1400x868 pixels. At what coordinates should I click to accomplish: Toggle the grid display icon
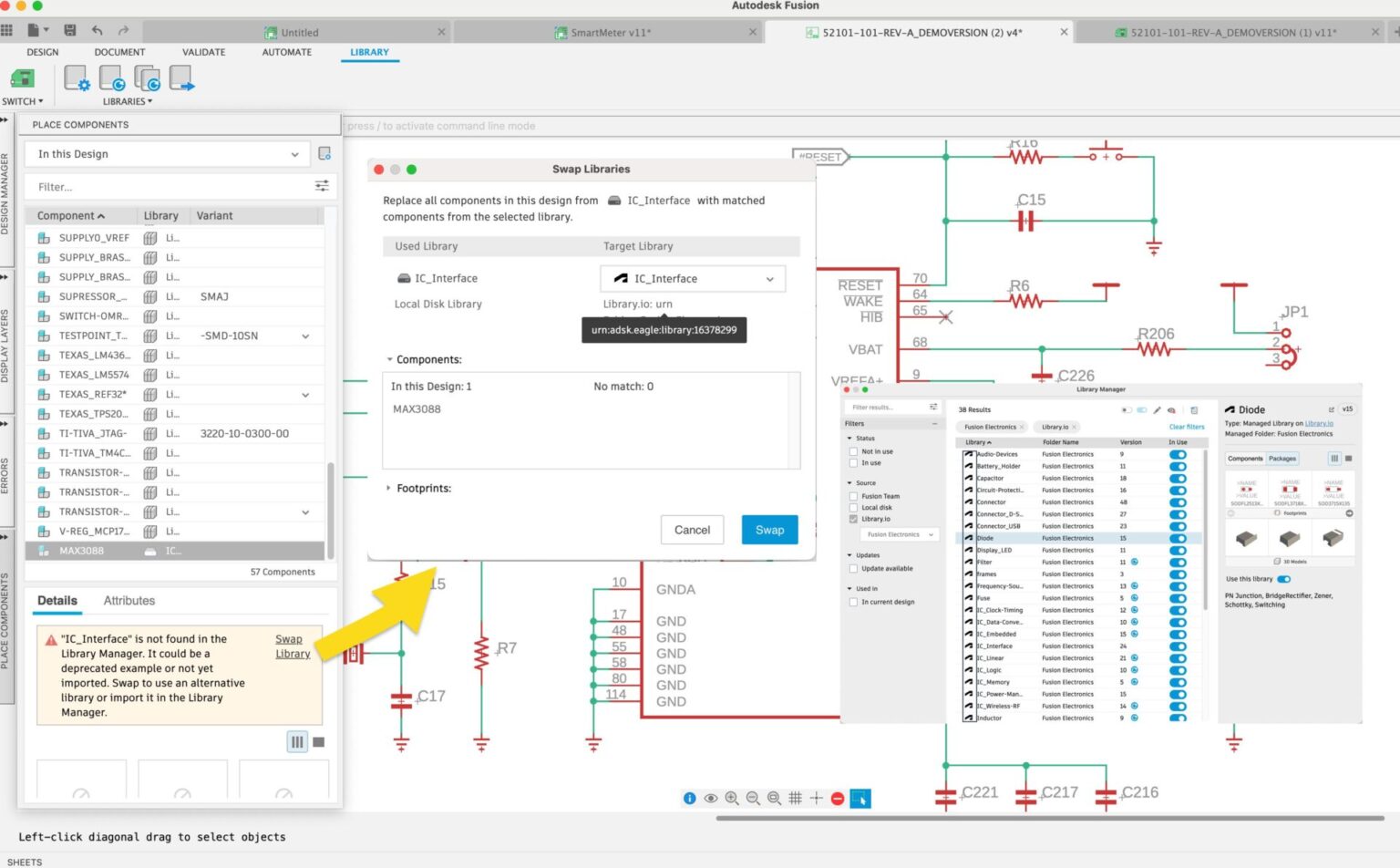[x=795, y=798]
